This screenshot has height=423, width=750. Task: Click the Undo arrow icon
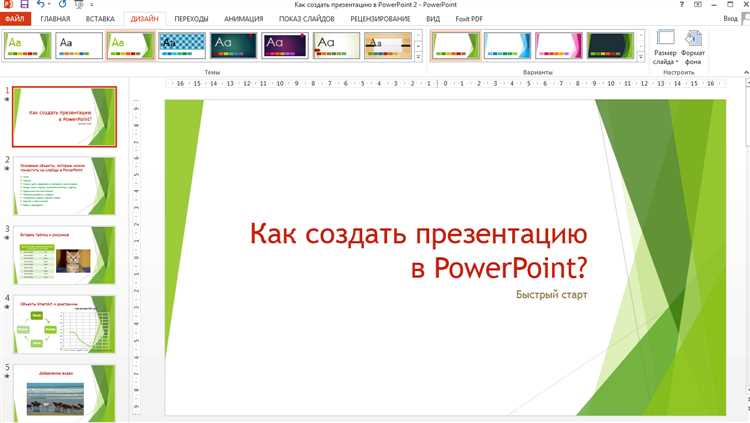[x=40, y=4]
